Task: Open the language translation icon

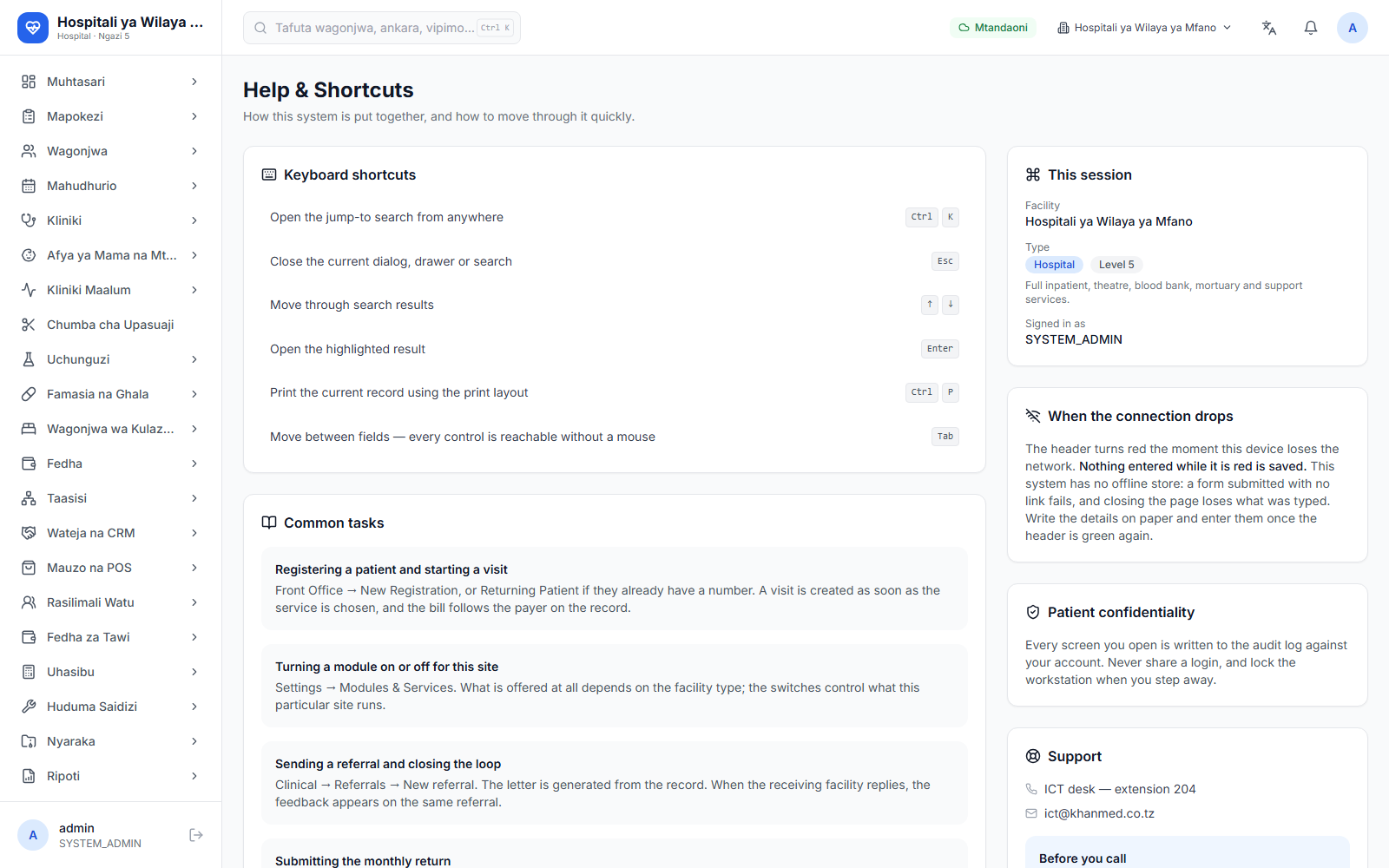Action: (1269, 28)
